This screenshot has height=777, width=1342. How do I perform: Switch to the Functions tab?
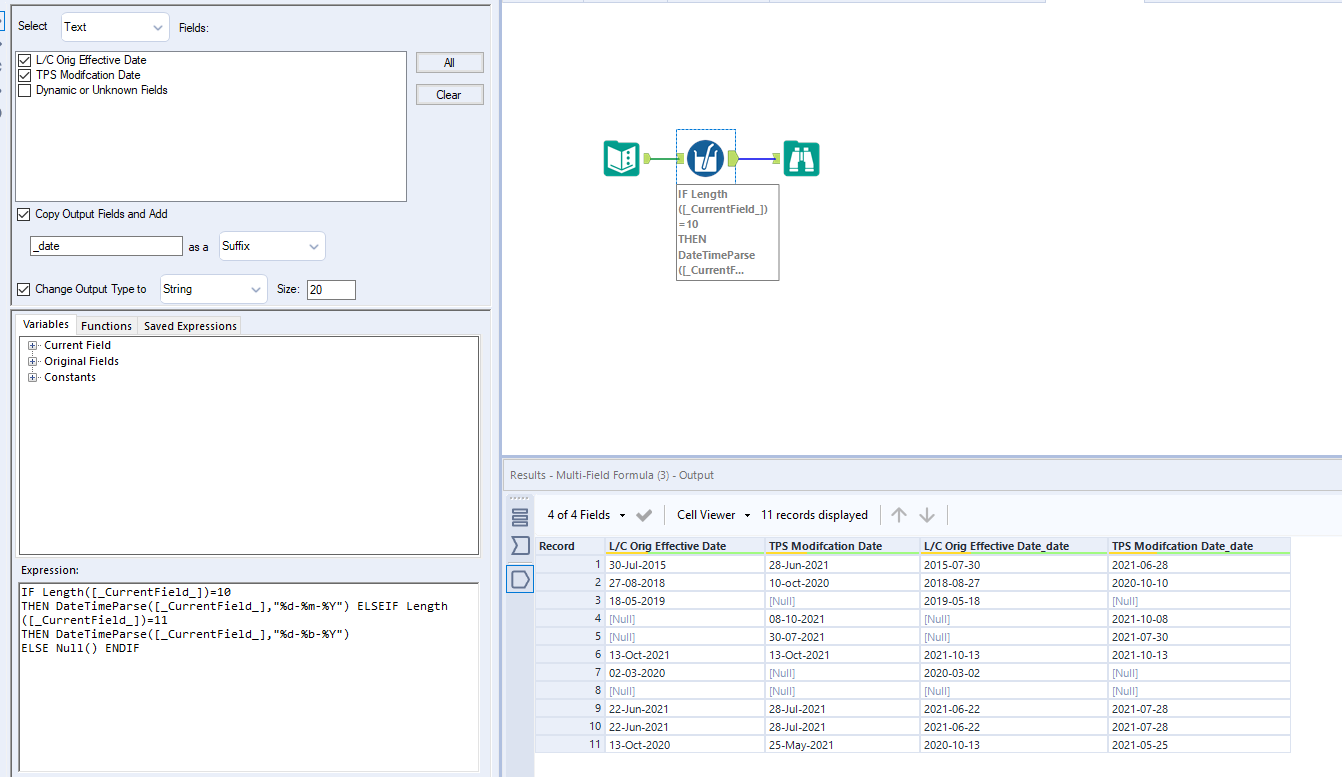[x=106, y=325]
